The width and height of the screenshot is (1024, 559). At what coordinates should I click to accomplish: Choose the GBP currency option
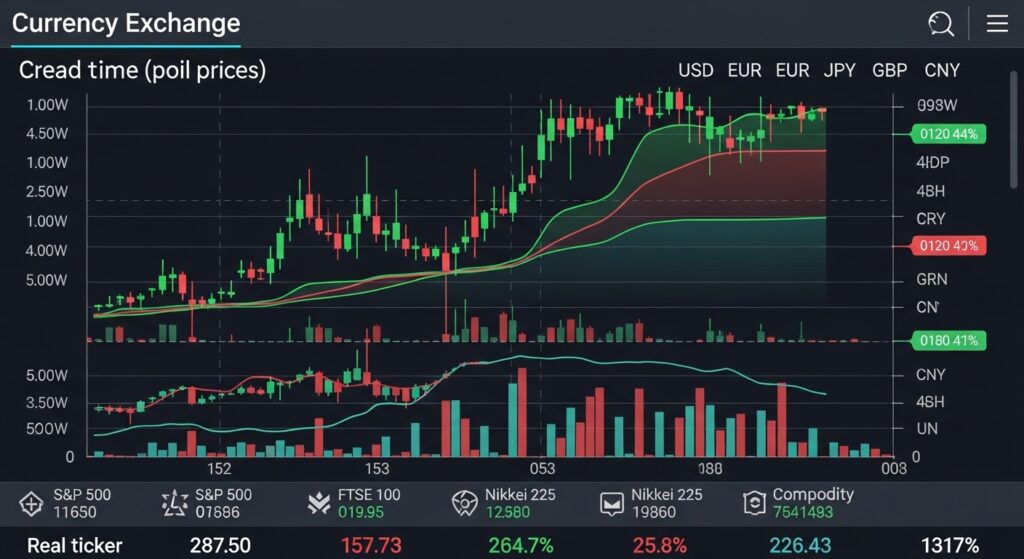(x=890, y=71)
